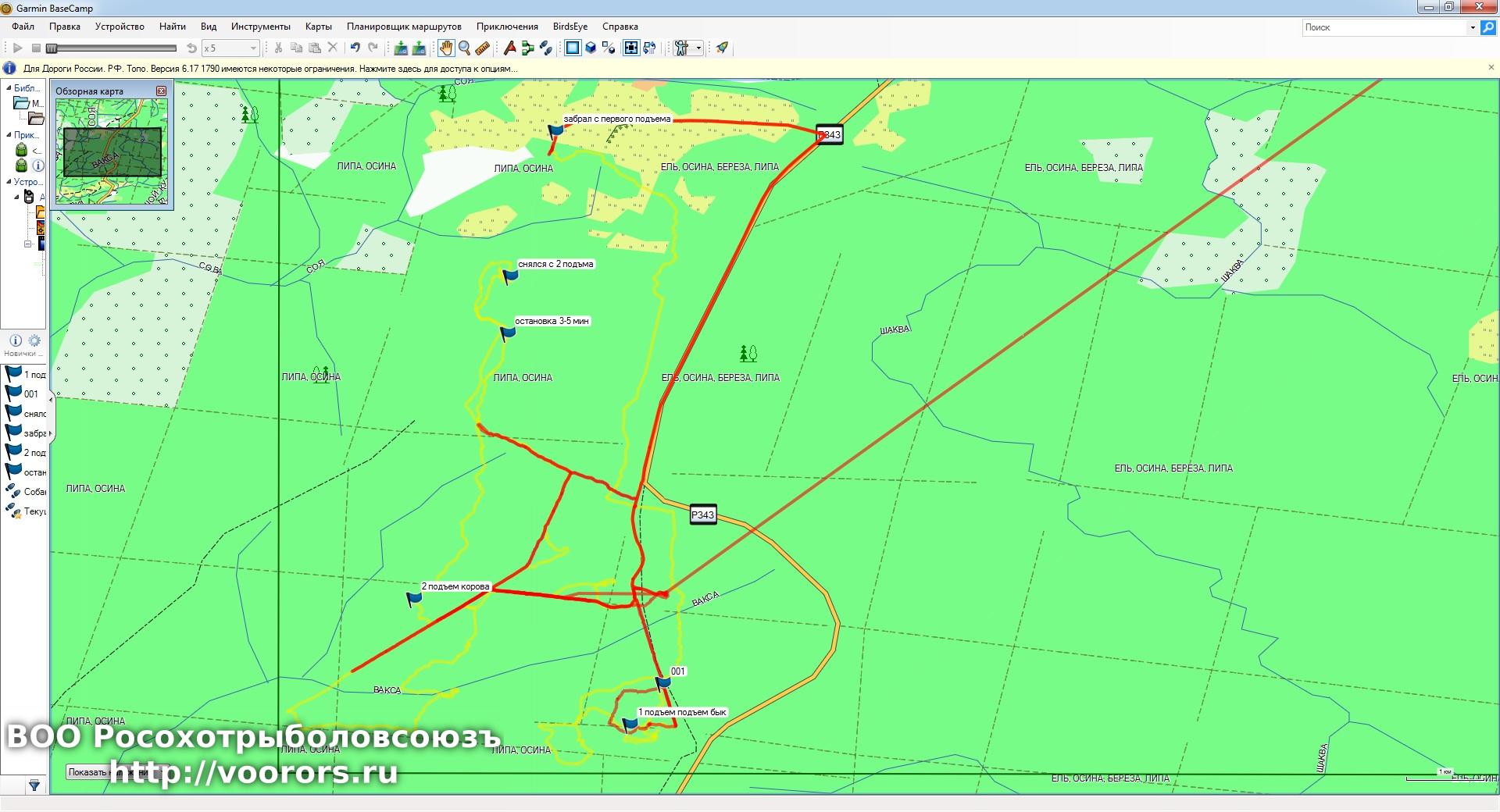
Task: Toggle the 2D map view button
Action: pyautogui.click(x=573, y=48)
